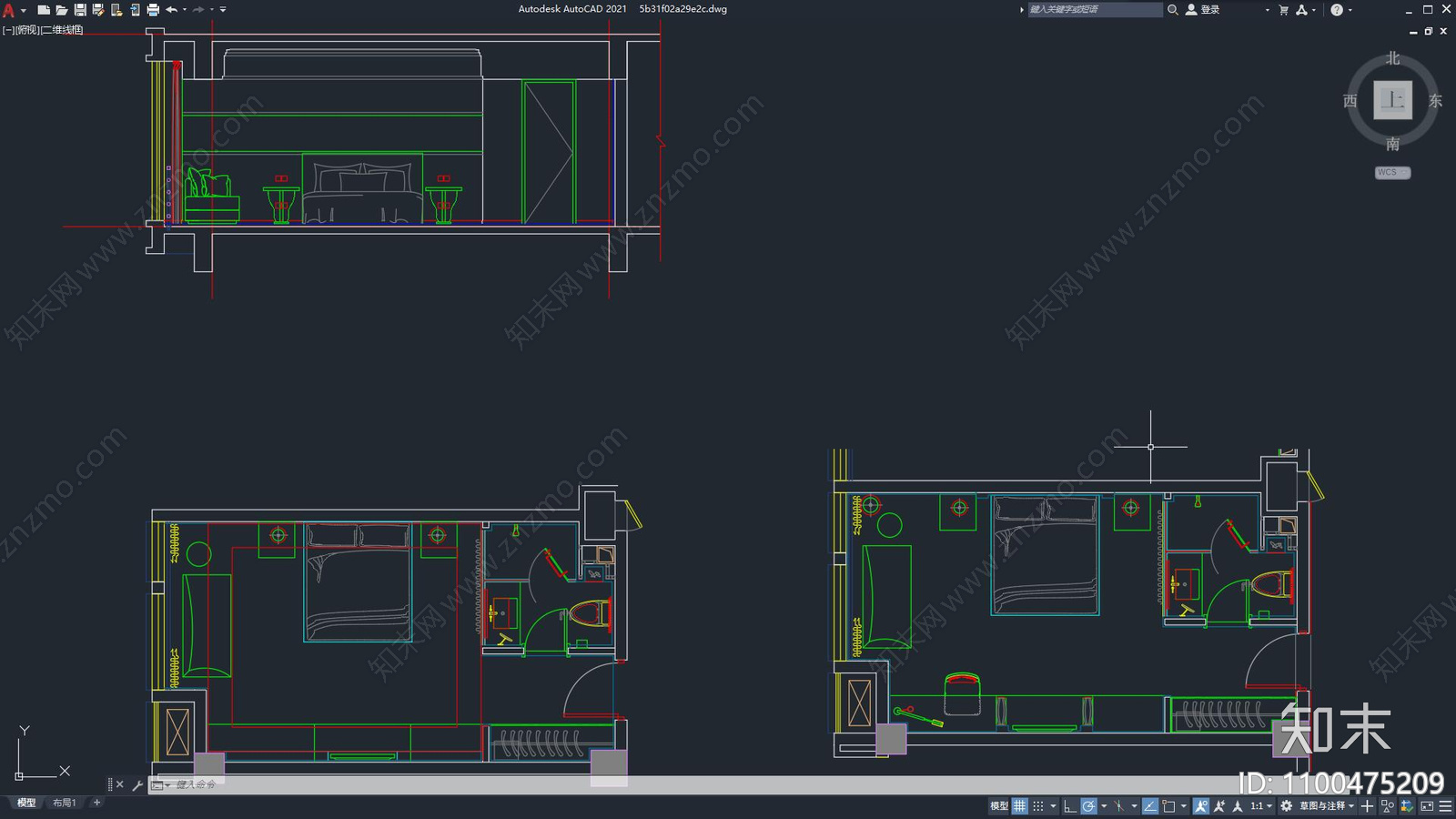Screen dimensions: 1456x819
Task: Expand the snap mode settings dropdown arrow
Action: 1053,805
